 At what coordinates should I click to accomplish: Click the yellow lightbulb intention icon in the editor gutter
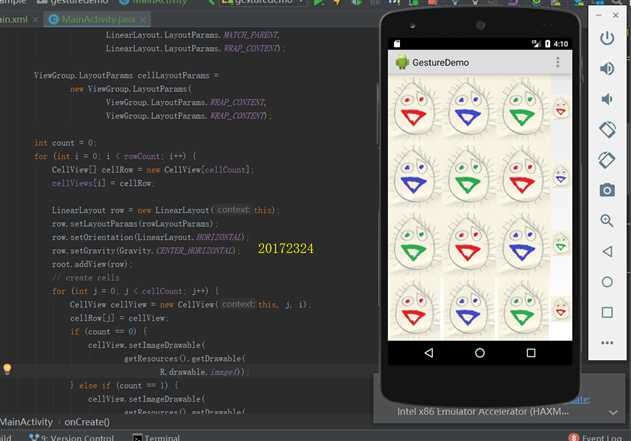[7, 369]
